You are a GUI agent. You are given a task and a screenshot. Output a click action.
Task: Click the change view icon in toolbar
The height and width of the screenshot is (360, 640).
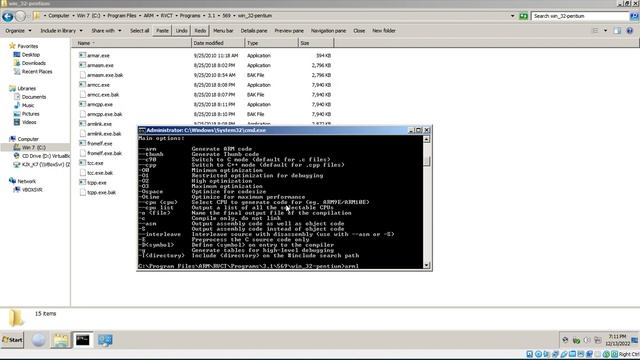595,31
